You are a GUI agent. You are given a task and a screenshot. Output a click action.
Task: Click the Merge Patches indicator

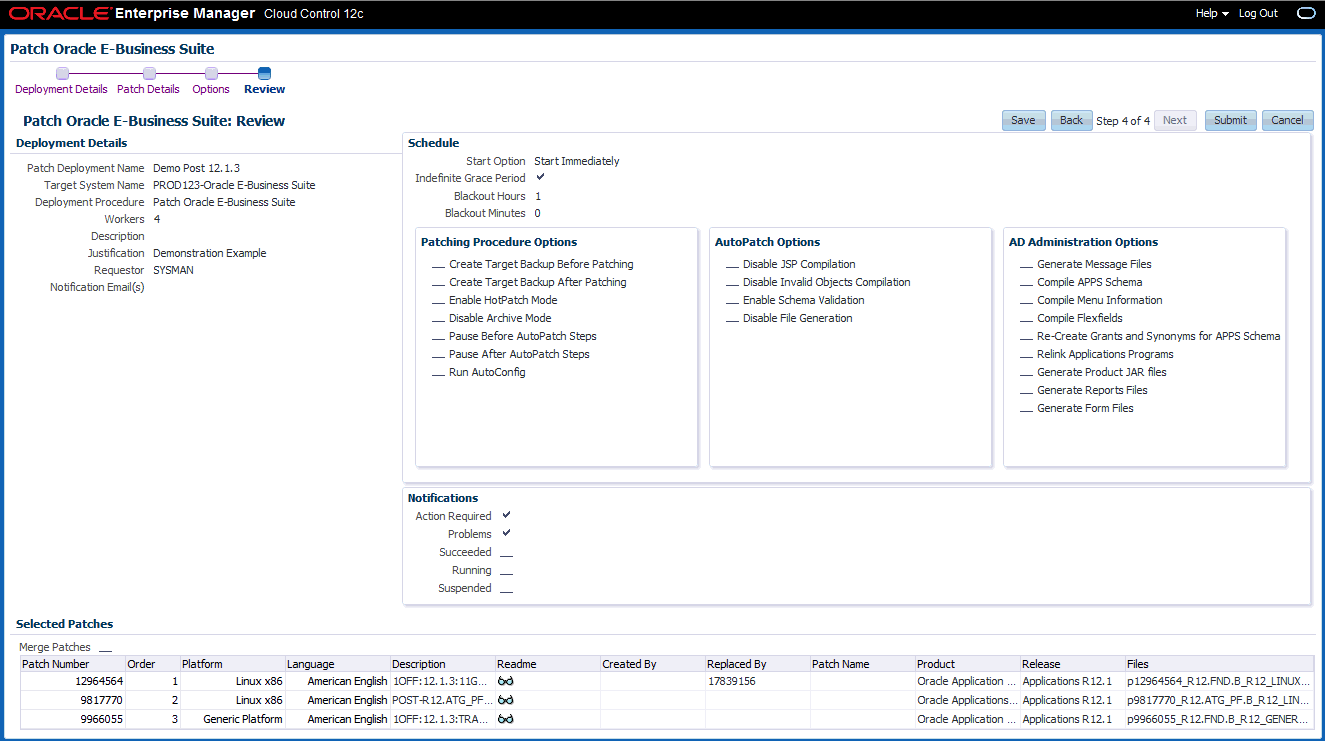coord(106,648)
